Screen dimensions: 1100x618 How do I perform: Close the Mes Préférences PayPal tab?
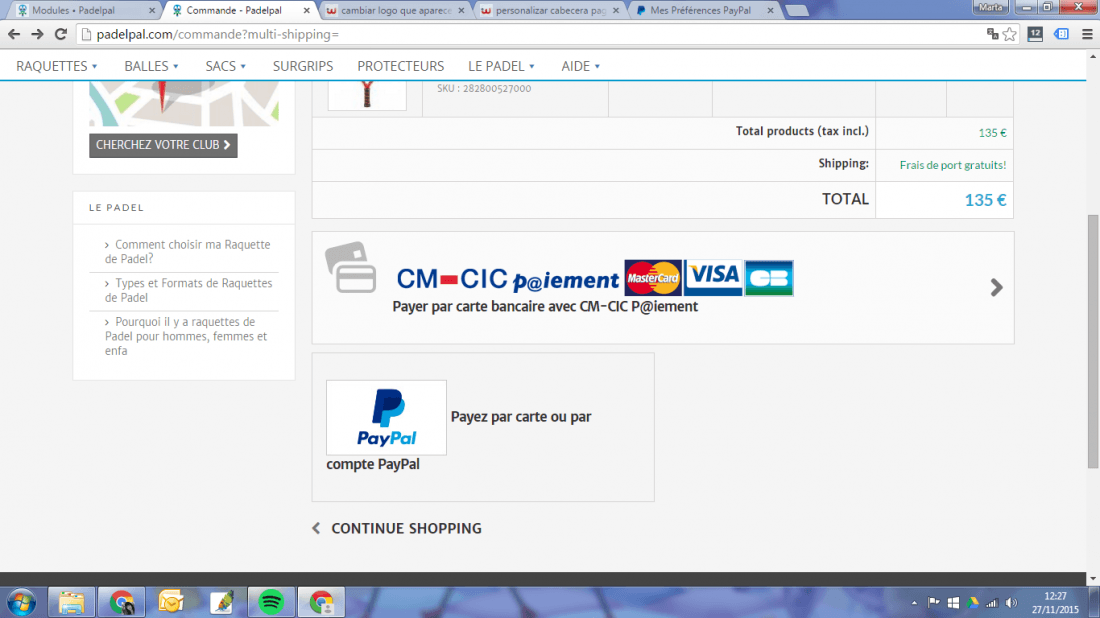(770, 11)
